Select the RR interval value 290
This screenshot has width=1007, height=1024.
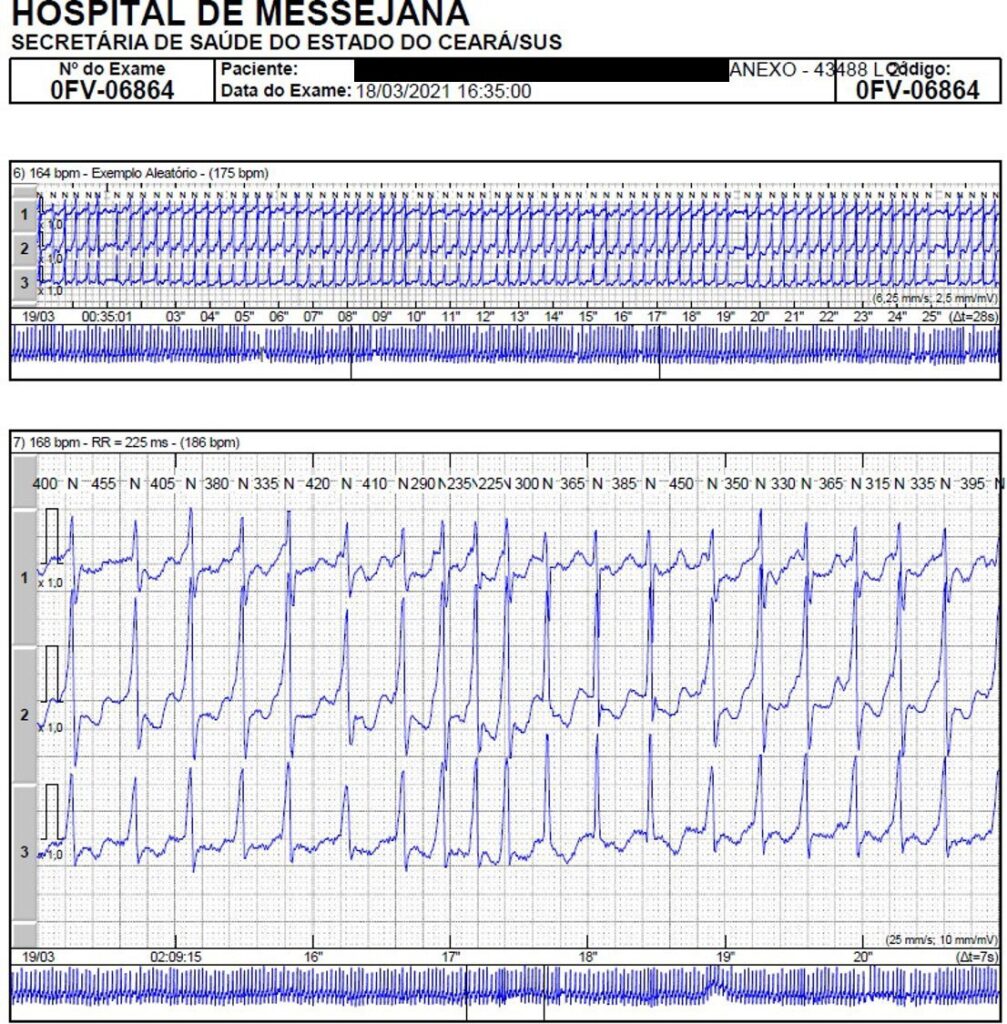click(x=423, y=484)
